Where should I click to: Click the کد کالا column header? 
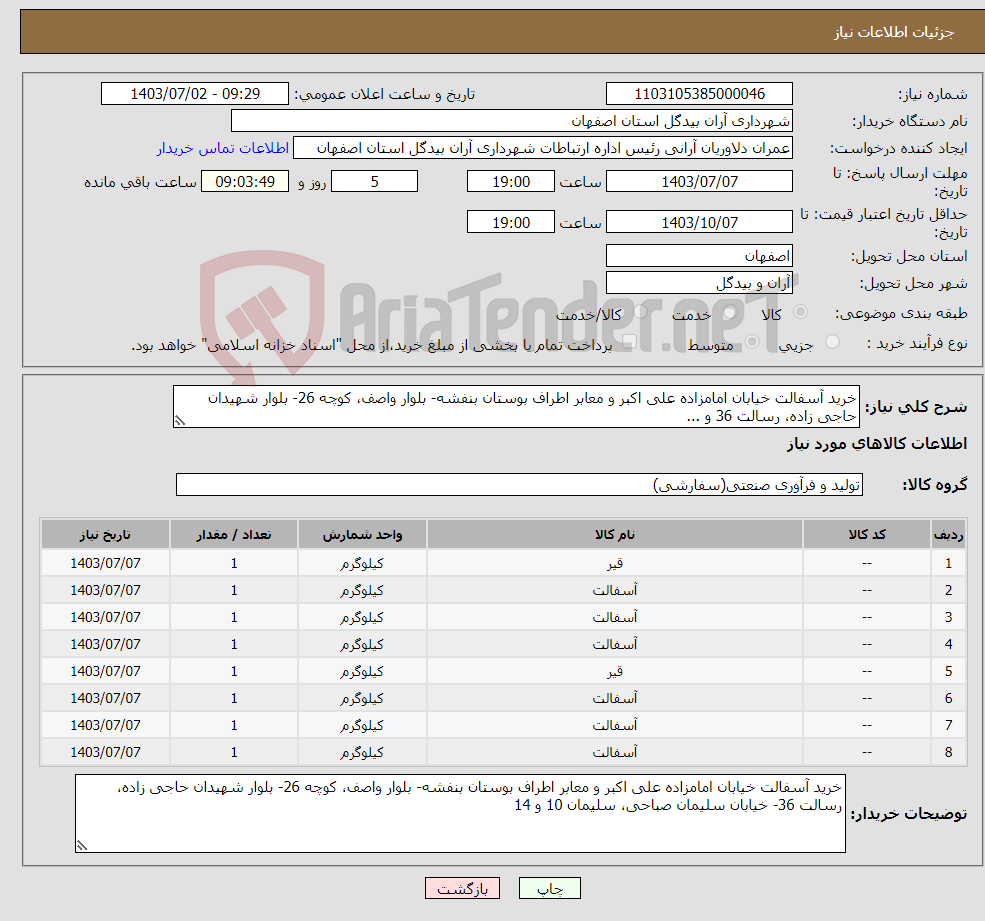pyautogui.click(x=867, y=535)
